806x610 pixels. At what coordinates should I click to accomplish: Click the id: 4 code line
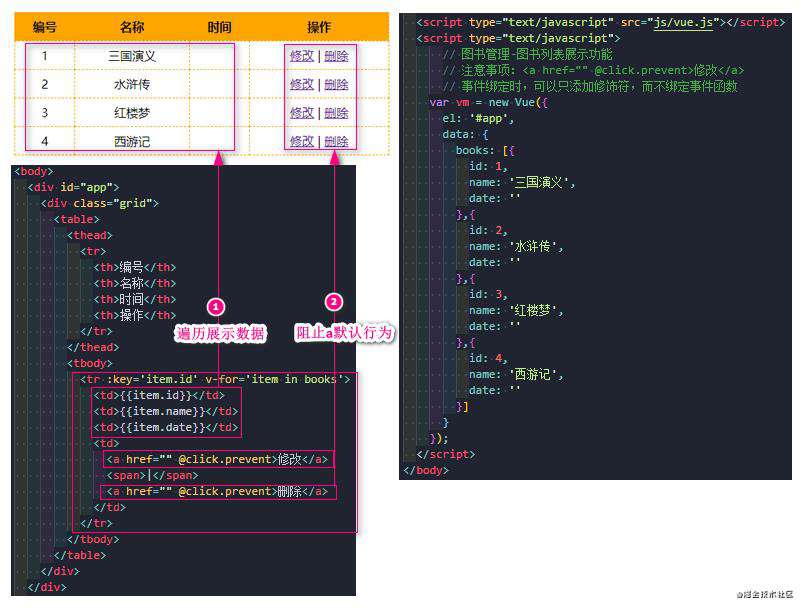(x=488, y=358)
